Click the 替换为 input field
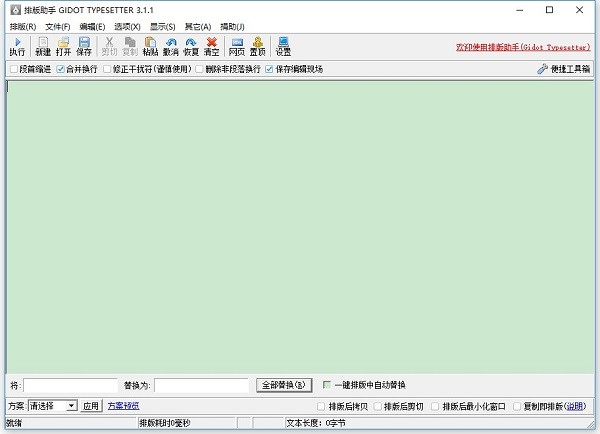 pyautogui.click(x=201, y=385)
